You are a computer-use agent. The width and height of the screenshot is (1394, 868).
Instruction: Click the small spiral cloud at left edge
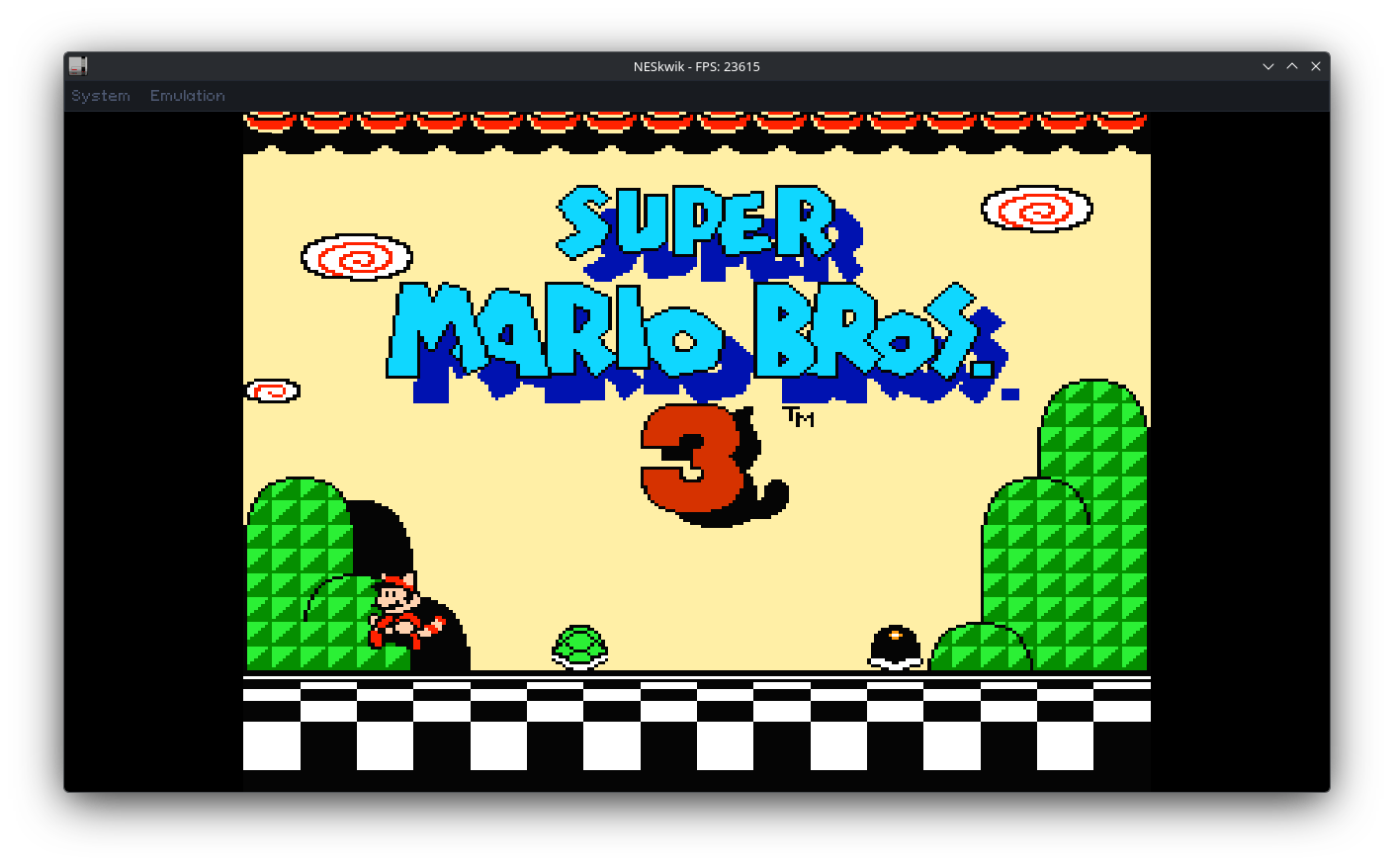click(x=272, y=391)
